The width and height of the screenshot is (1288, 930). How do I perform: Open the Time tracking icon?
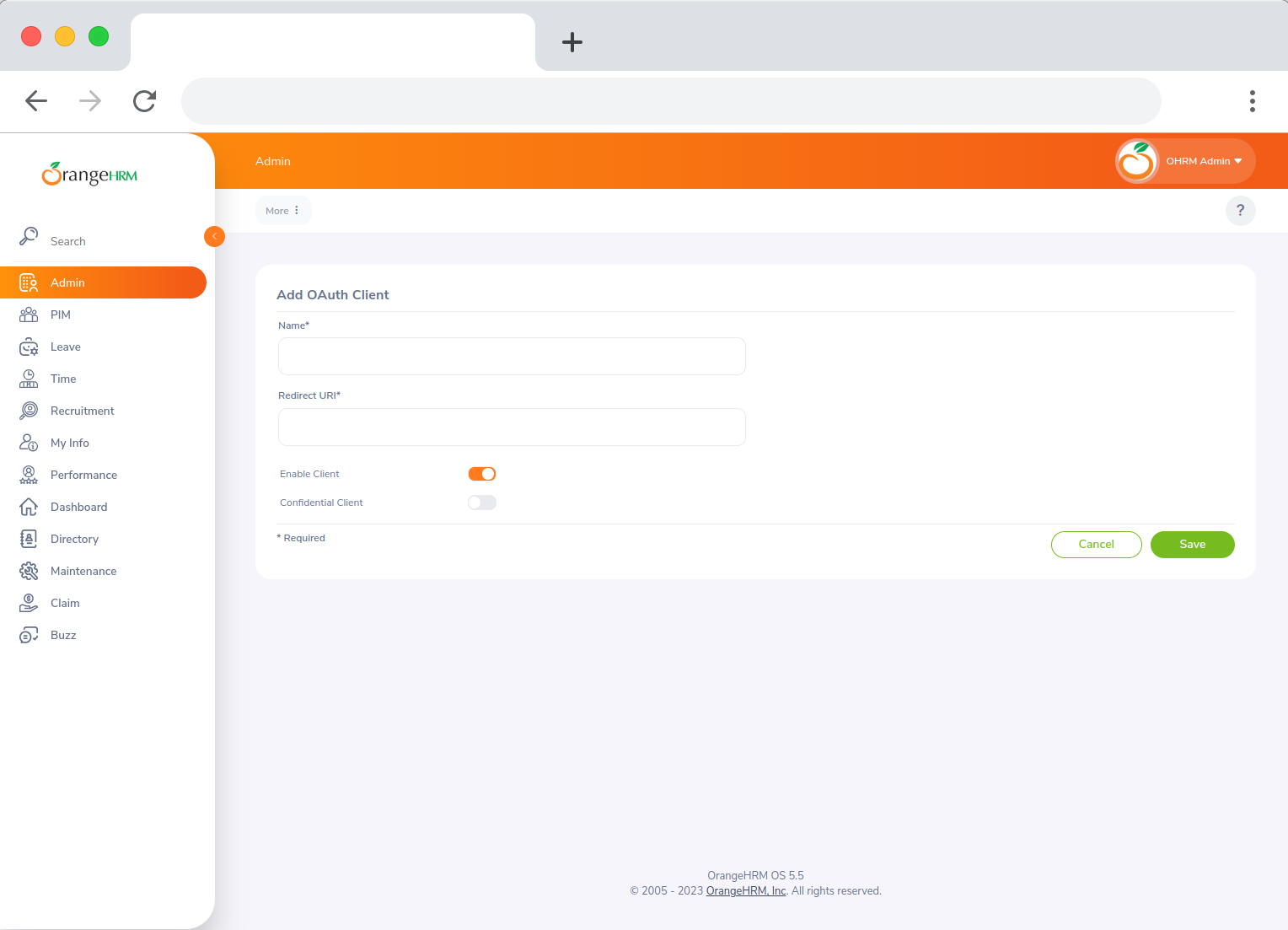coord(28,379)
